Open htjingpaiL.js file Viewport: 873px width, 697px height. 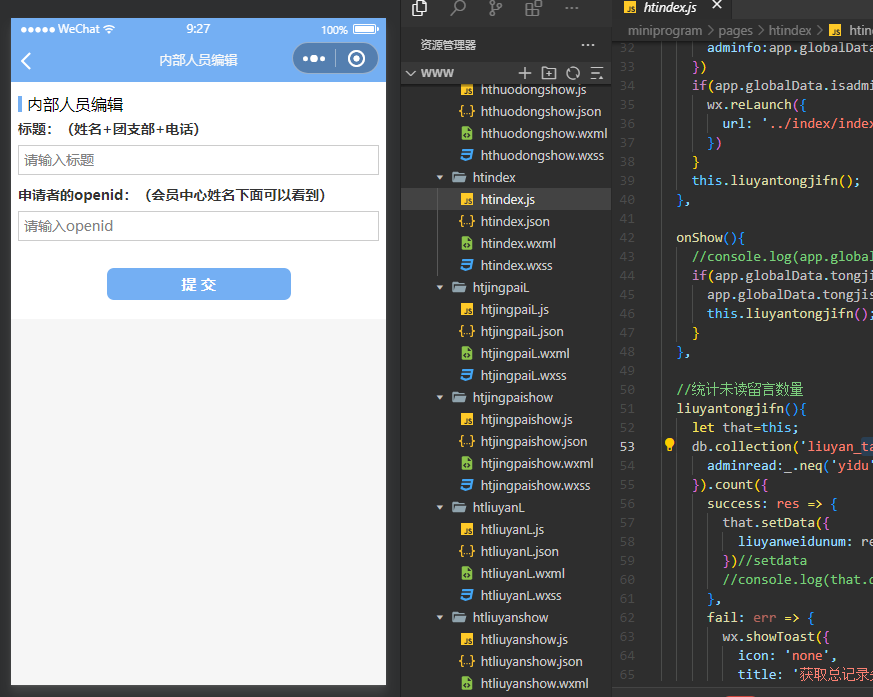pos(506,310)
